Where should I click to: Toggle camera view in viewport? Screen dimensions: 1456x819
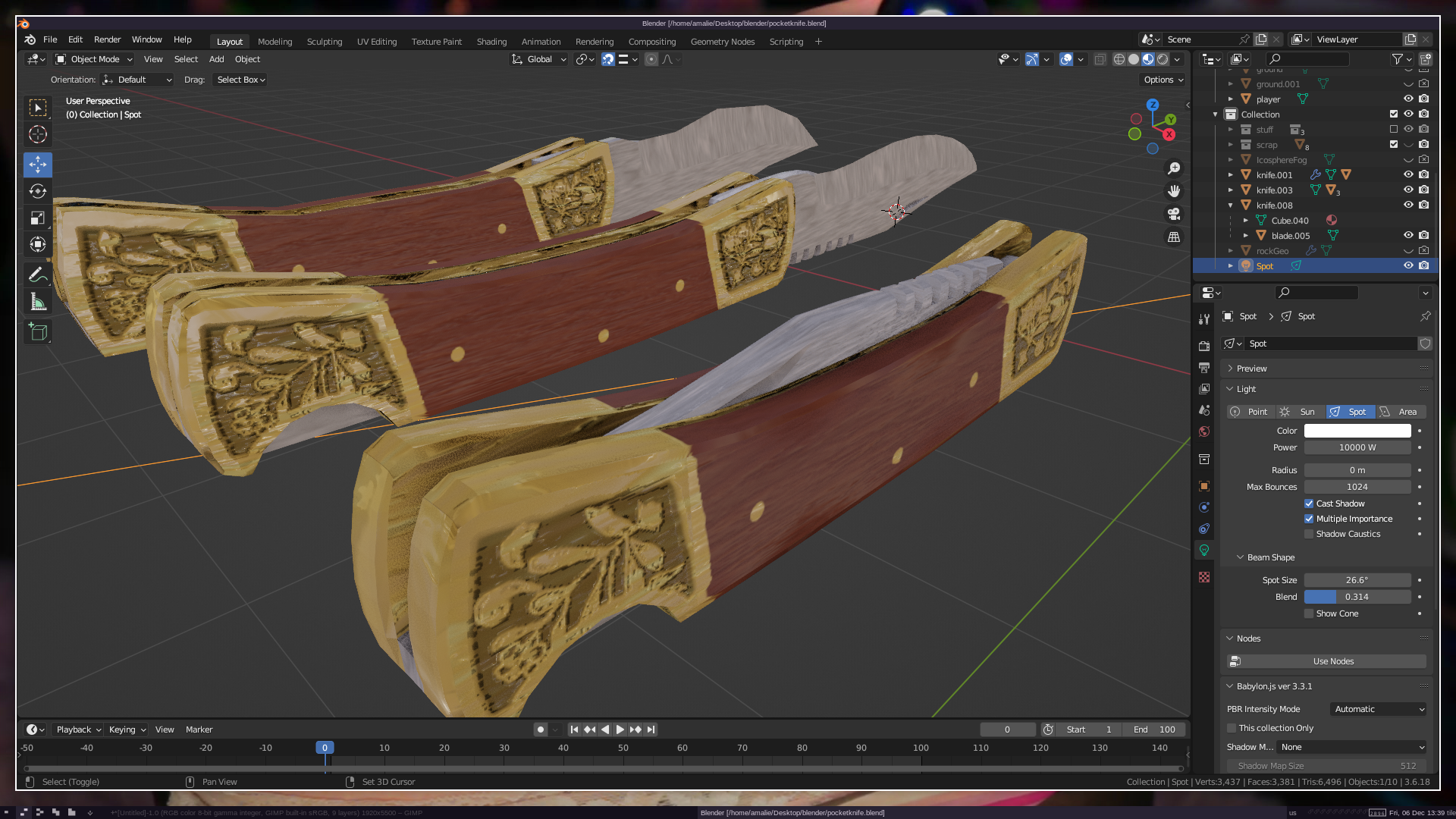click(x=1174, y=214)
